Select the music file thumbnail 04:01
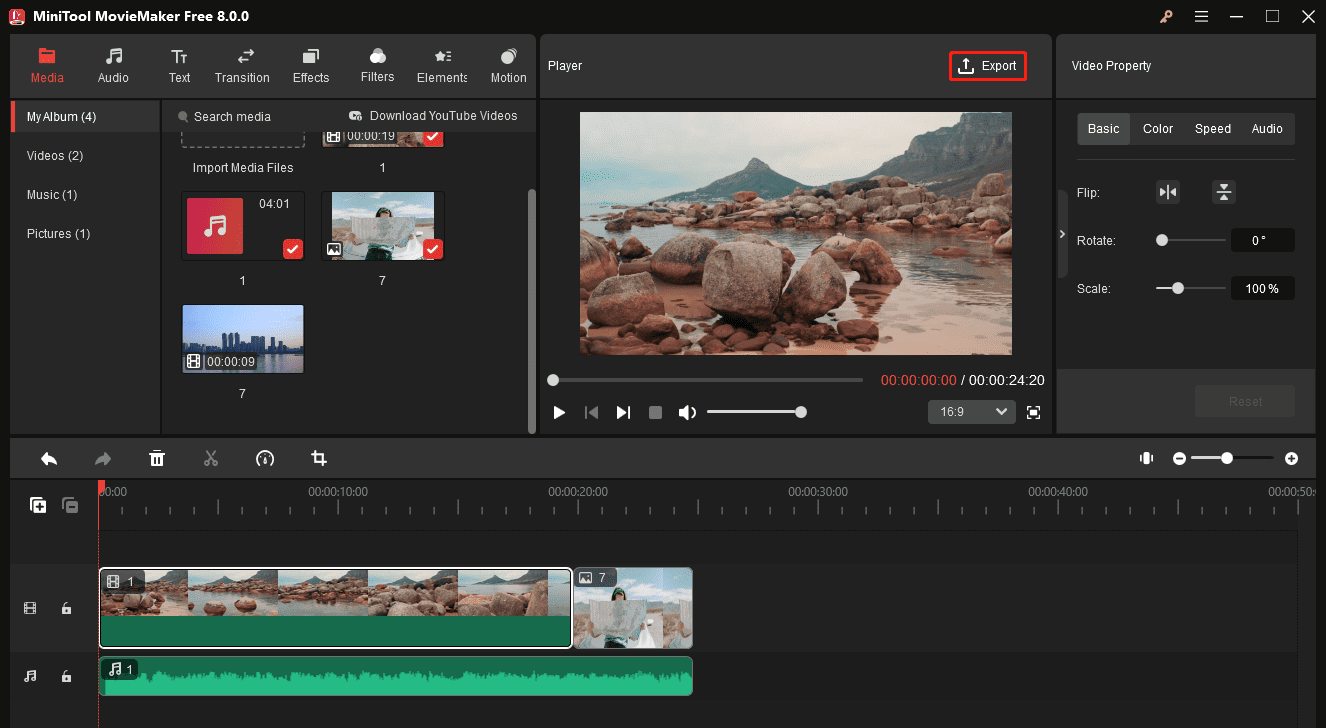This screenshot has height=728, width=1326. click(x=243, y=226)
